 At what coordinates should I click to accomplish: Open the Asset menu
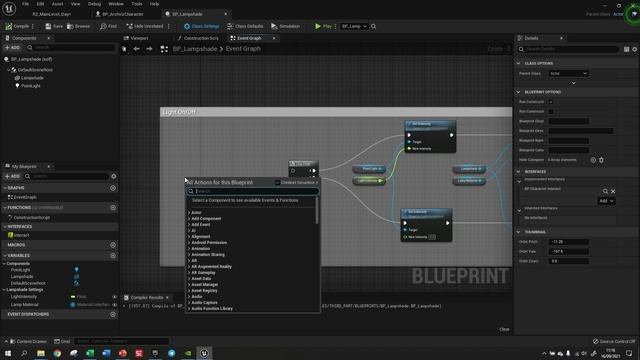pos(57,4)
